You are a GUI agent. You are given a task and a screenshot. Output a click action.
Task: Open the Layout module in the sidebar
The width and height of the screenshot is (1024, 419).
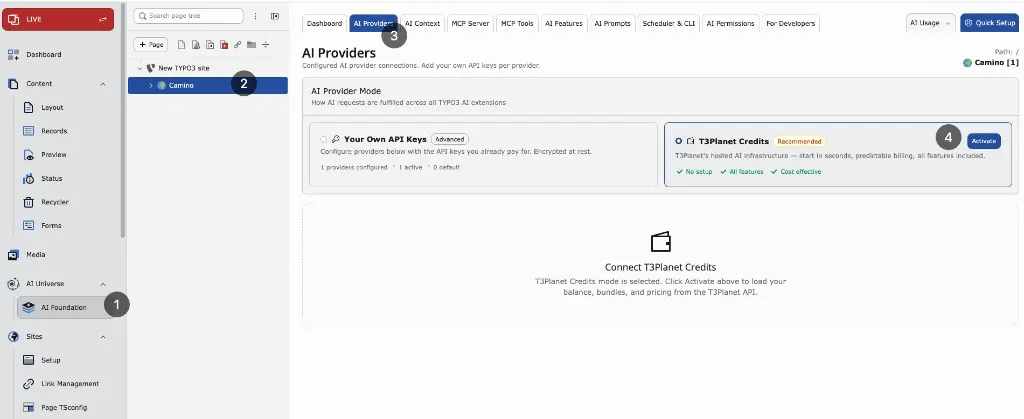pyautogui.click(x=52, y=108)
